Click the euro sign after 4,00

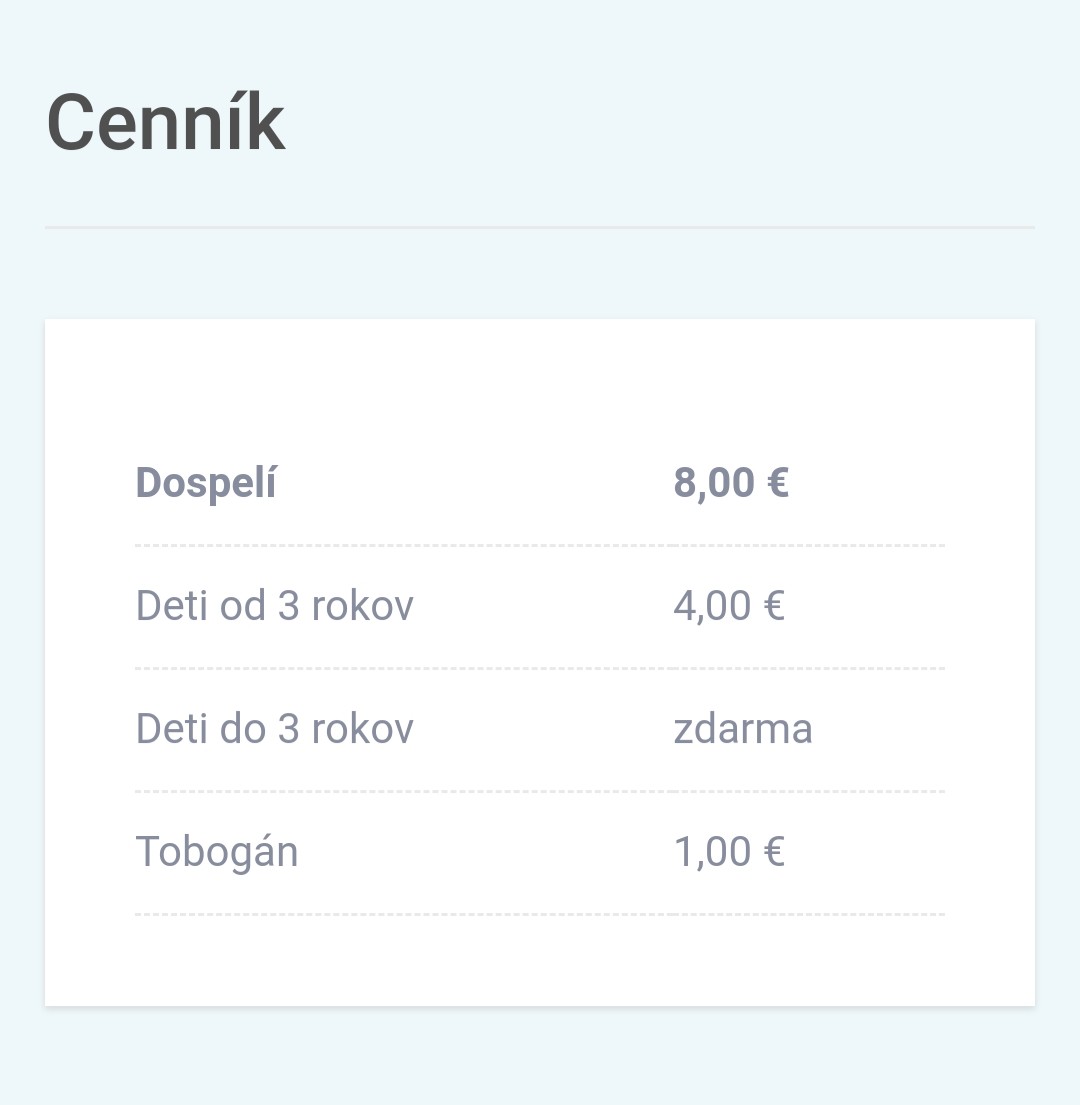[773, 606]
